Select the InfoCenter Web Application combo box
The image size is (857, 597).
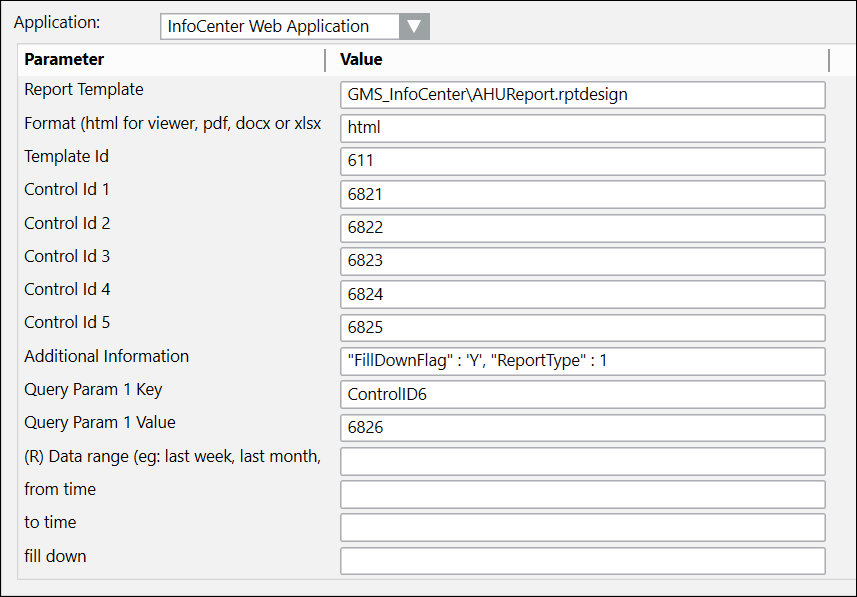point(280,27)
